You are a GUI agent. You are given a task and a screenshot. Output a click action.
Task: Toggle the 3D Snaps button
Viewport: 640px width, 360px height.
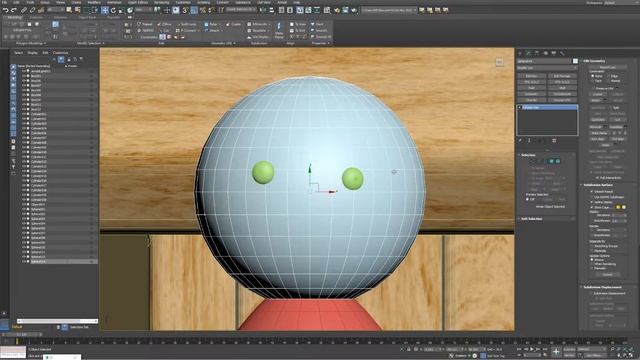185,10
